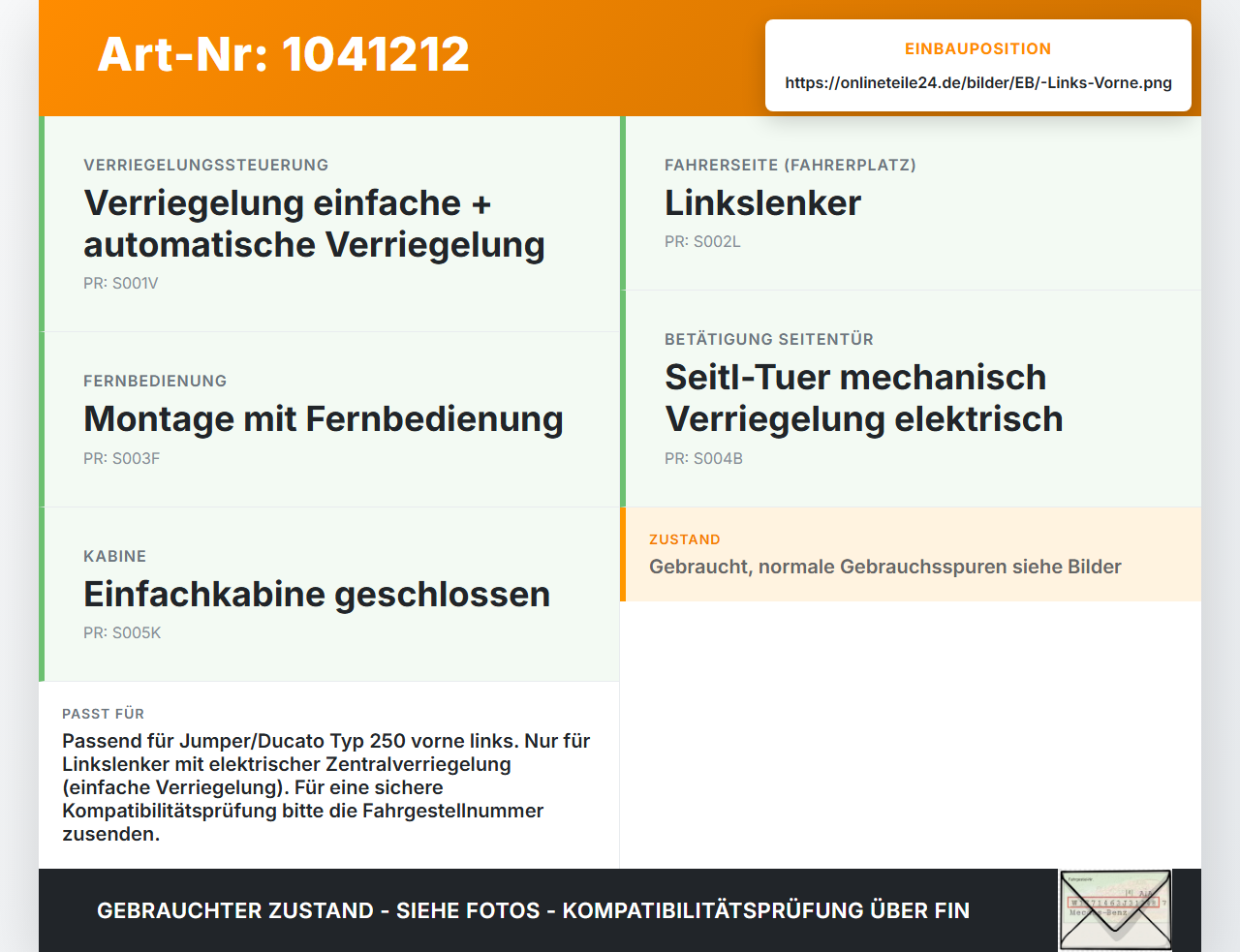Select the Verriegelungssteuerung value text
1240x952 pixels.
point(315,224)
